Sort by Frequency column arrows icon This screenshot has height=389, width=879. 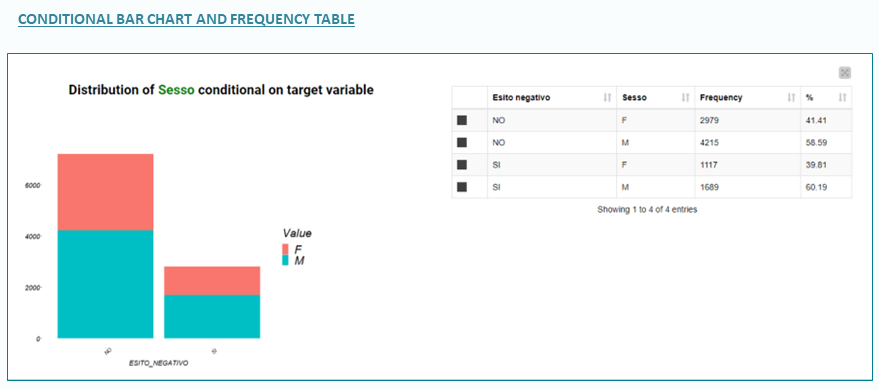click(x=791, y=98)
